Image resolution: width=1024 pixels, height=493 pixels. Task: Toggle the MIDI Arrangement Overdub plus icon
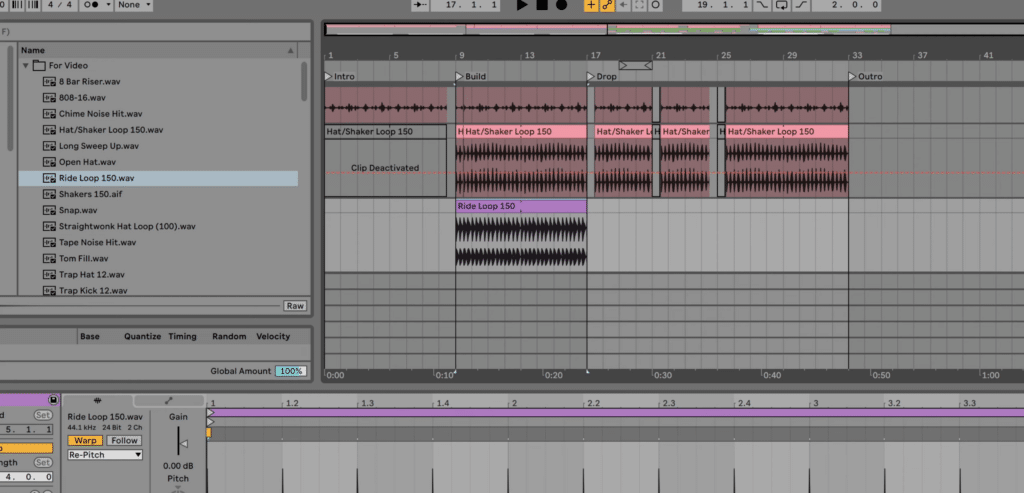[x=591, y=5]
